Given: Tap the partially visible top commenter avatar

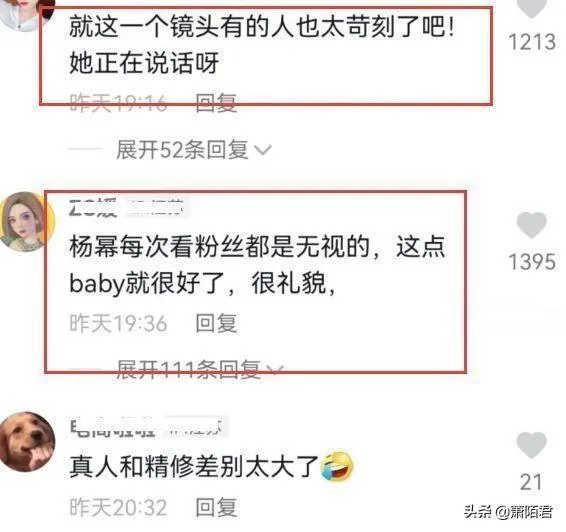Looking at the screenshot, I should (x=26, y=14).
